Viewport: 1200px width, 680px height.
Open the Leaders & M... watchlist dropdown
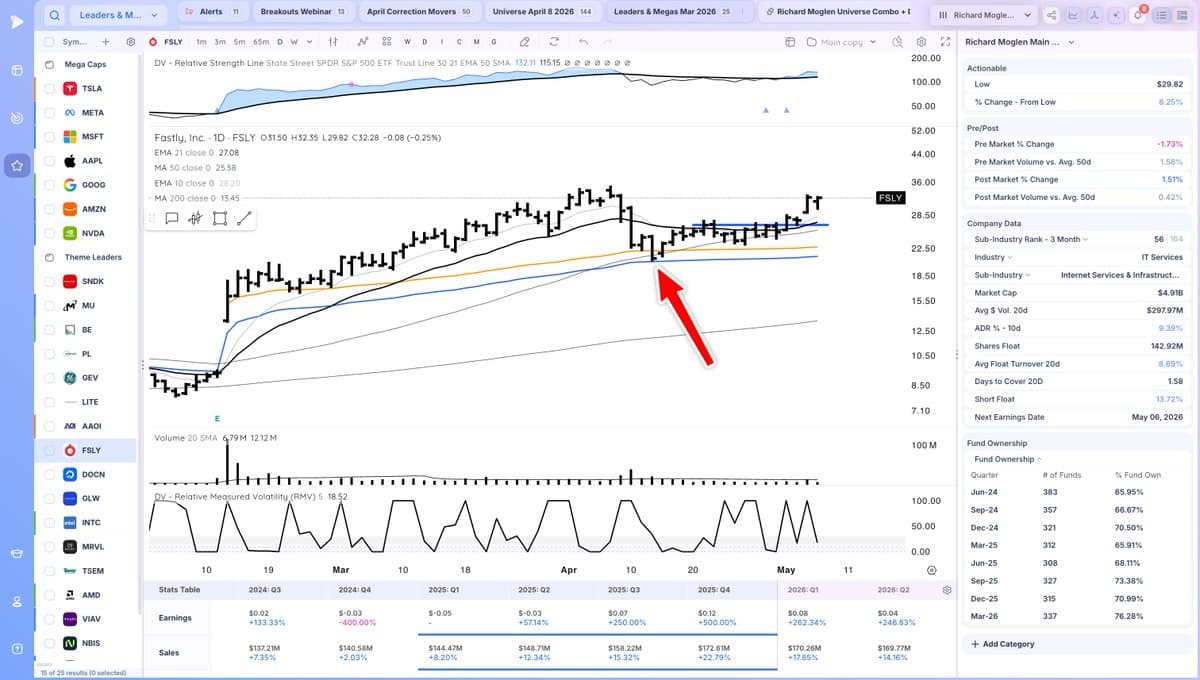[119, 15]
